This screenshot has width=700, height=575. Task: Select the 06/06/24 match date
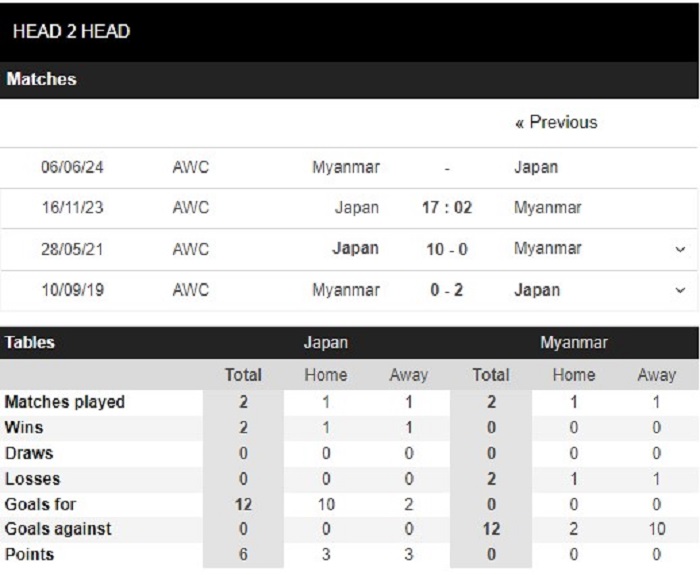coord(72,167)
